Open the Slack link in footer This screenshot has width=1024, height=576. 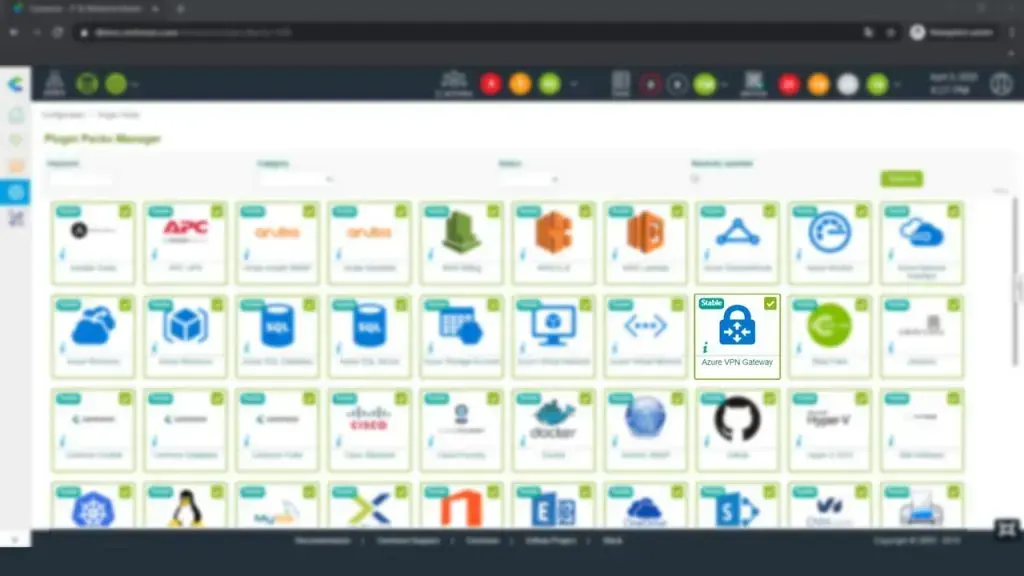(613, 541)
